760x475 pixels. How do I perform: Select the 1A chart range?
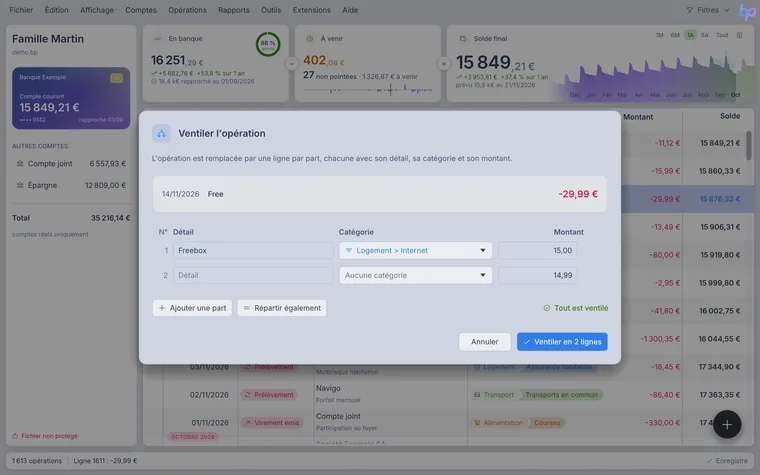coord(690,35)
